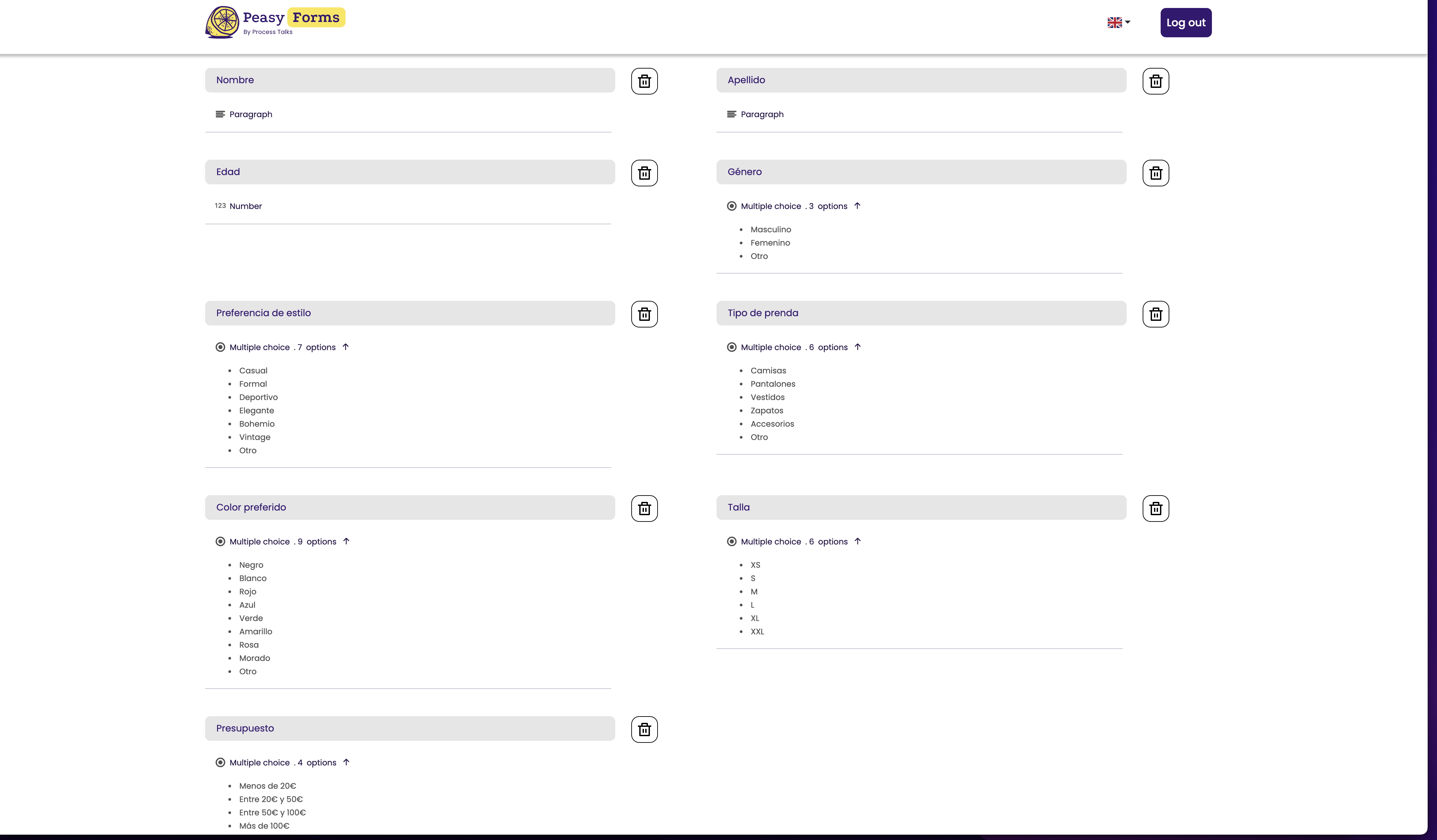This screenshot has height=840, width=1437.
Task: Edit the Preferencia de estilo title
Action: point(410,314)
